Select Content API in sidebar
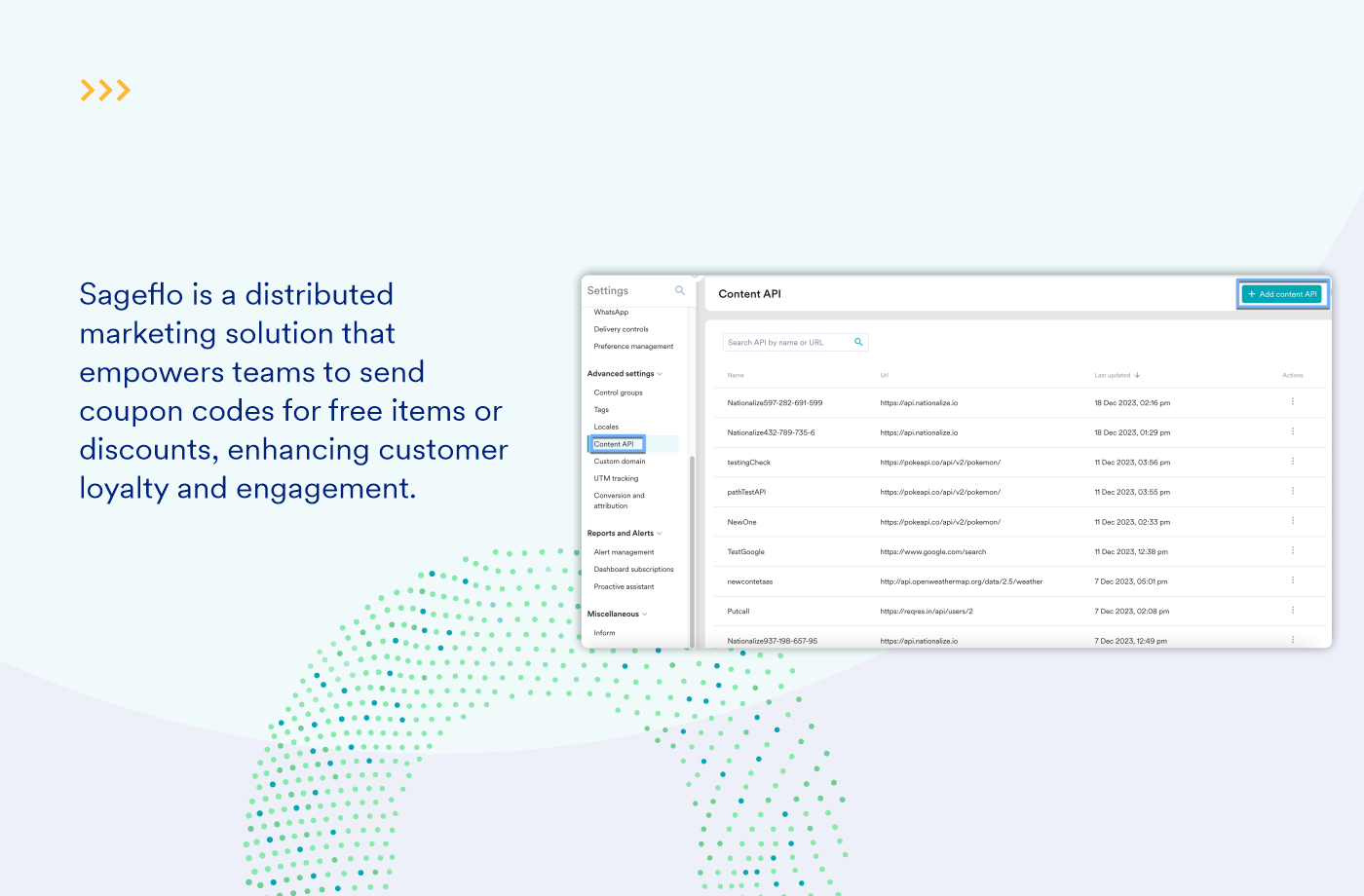This screenshot has width=1364, height=896. pyautogui.click(x=615, y=444)
